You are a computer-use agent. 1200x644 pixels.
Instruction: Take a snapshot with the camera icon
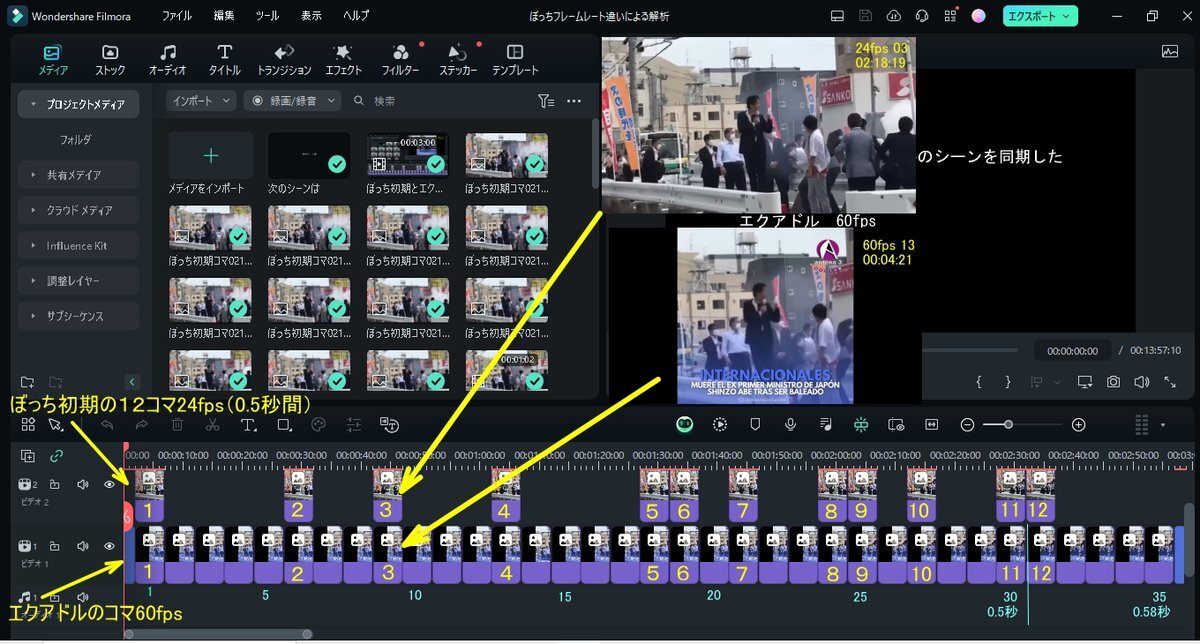pyautogui.click(x=1113, y=382)
